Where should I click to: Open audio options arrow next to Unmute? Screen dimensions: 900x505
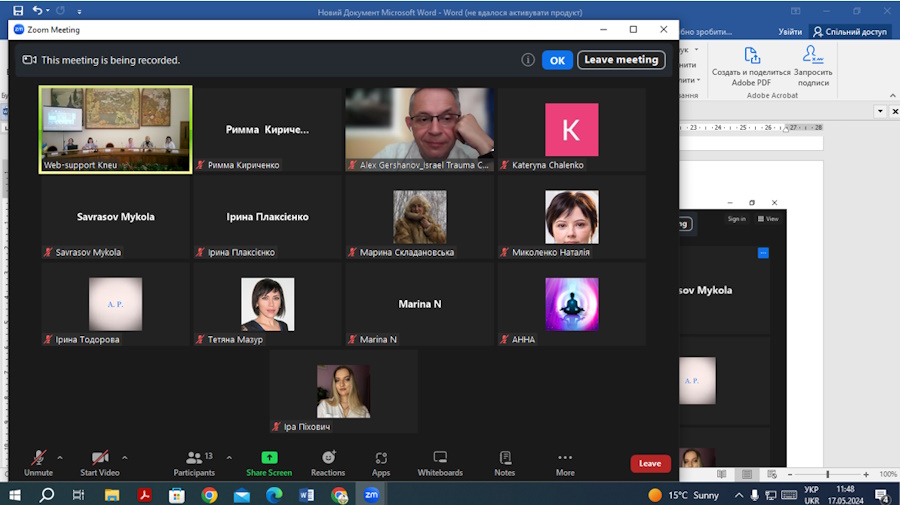pyautogui.click(x=60, y=458)
